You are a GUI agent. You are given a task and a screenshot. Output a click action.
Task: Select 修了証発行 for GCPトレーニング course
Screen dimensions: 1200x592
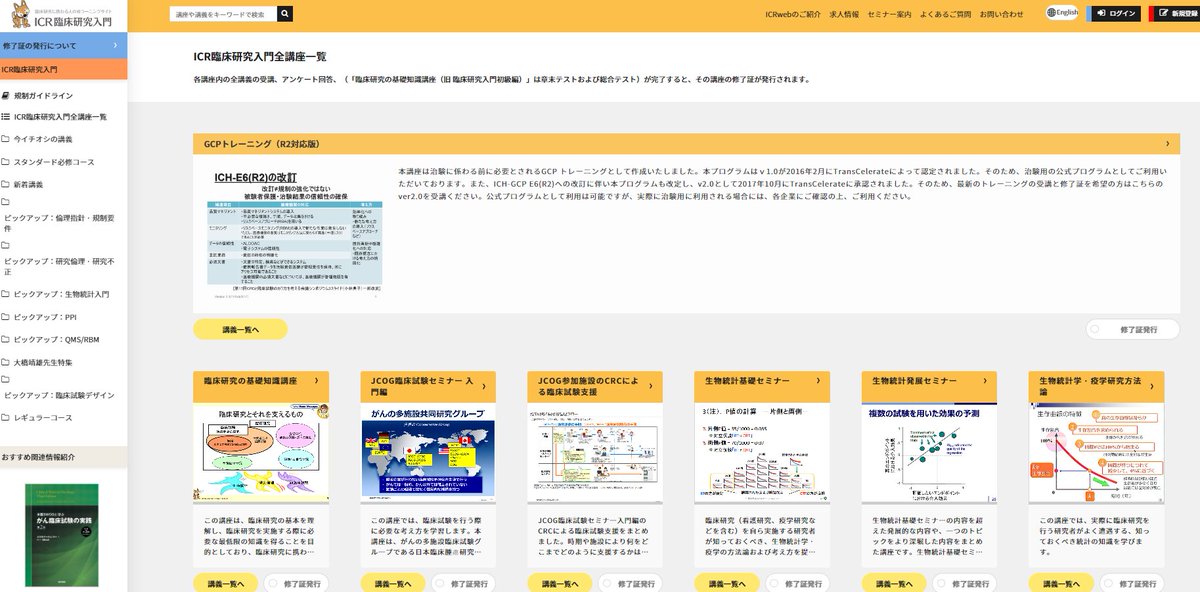[1132, 329]
